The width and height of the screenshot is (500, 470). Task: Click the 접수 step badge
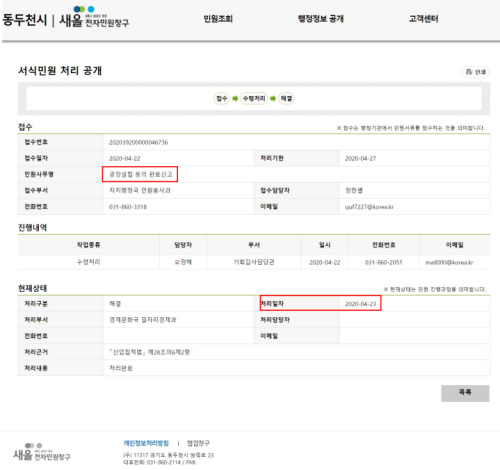tap(222, 98)
